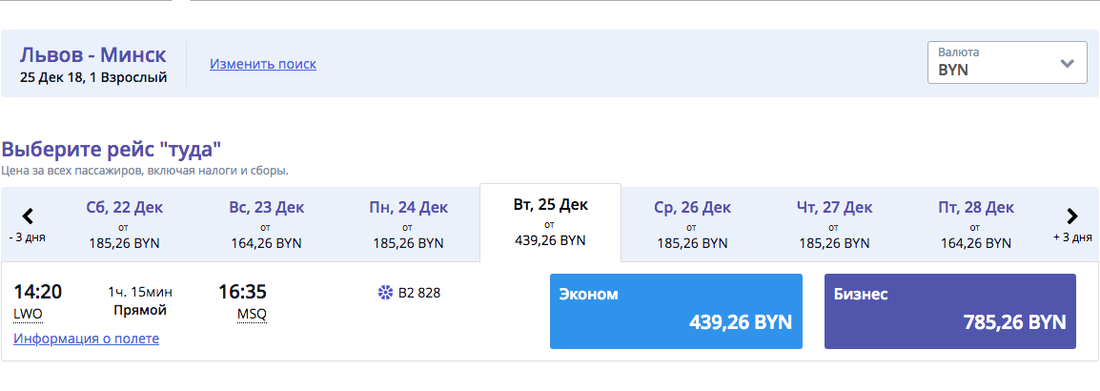Screen dimensions: 1100x391
Task: Open the currency dropdown chevron
Action: coord(1067,63)
